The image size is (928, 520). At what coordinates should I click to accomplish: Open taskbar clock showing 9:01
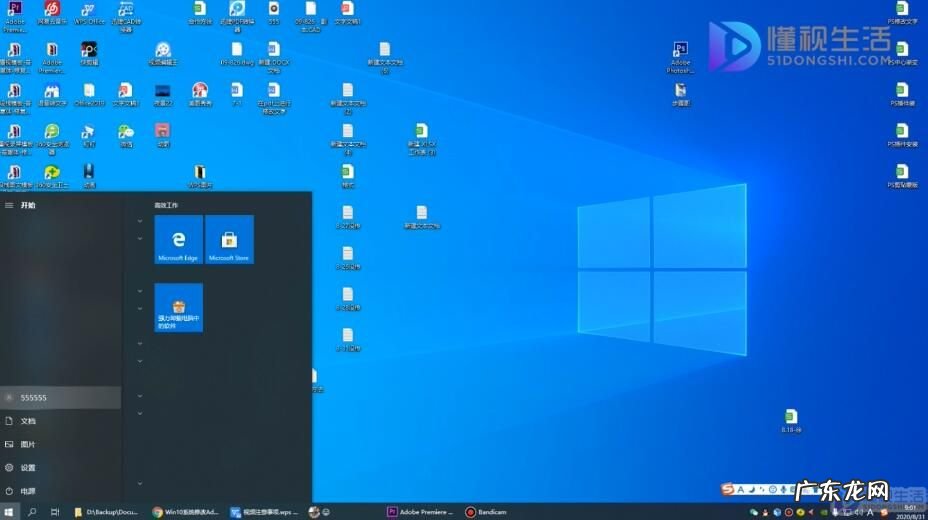[910, 512]
